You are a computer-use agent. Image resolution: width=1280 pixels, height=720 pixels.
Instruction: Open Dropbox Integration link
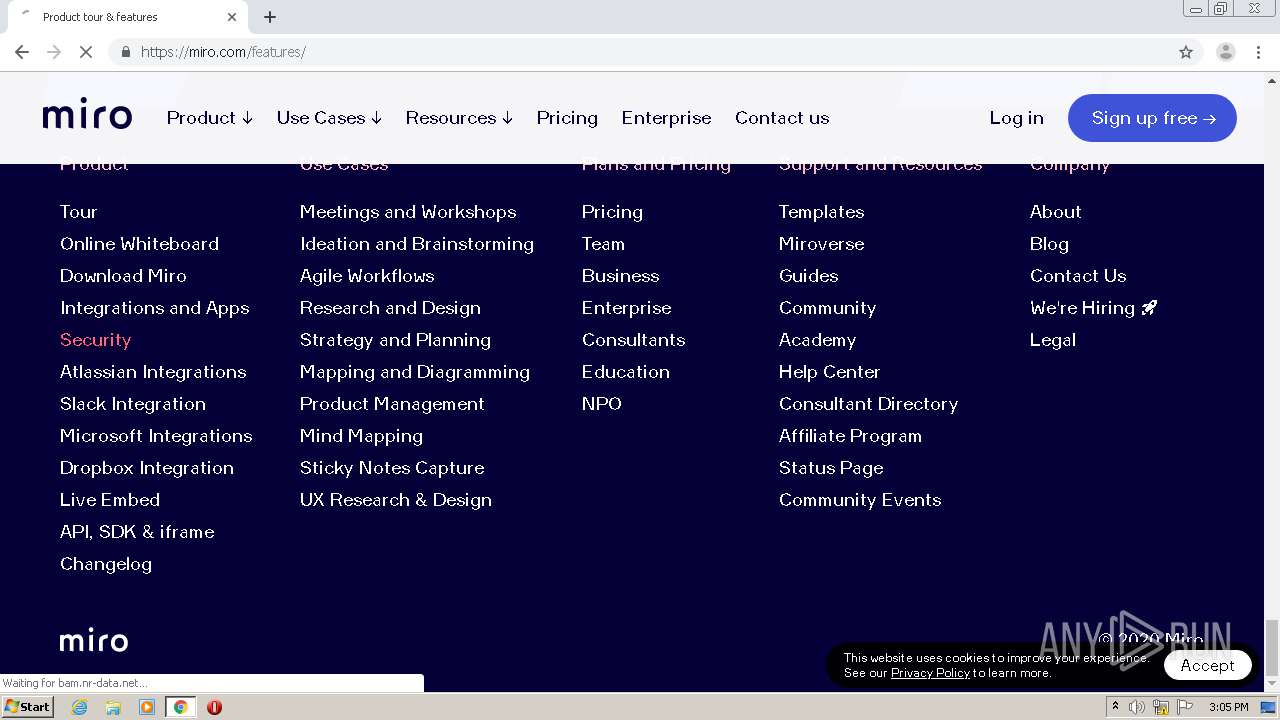tap(147, 468)
